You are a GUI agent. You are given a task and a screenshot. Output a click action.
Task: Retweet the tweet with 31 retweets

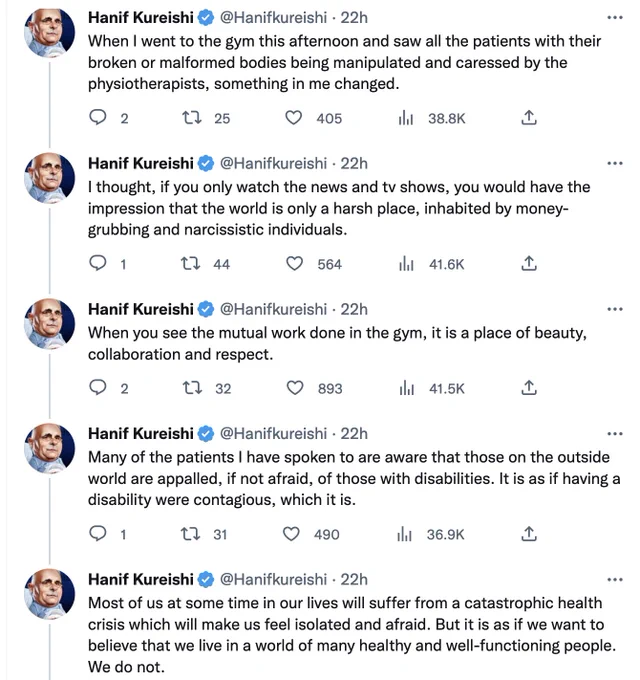coord(190,534)
